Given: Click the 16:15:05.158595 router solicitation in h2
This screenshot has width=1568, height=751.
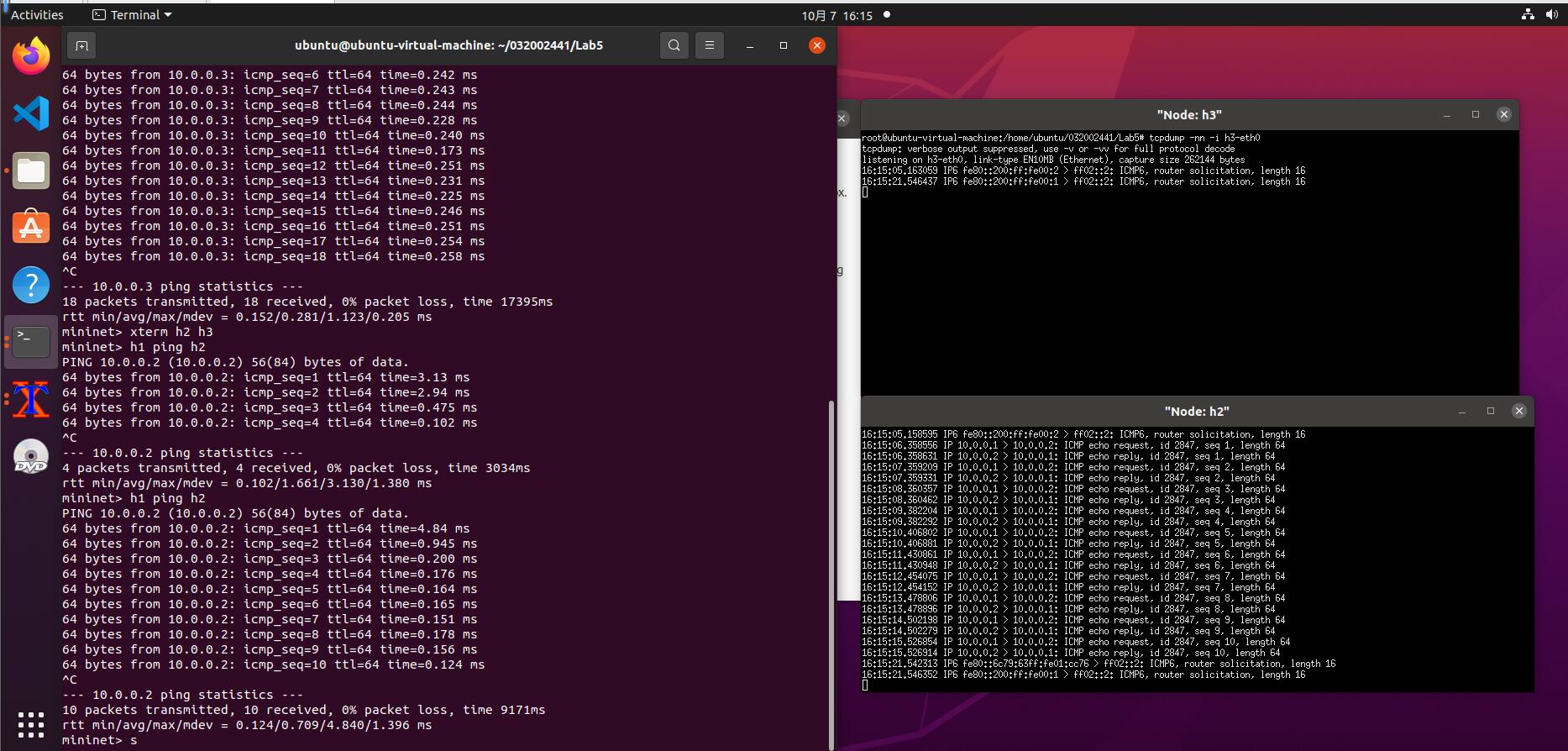Looking at the screenshot, I should click(x=1083, y=434).
